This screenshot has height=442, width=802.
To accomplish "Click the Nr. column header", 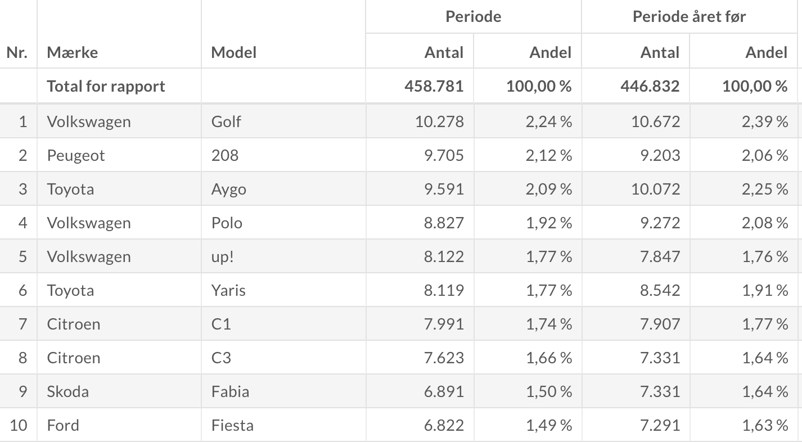I will [17, 52].
